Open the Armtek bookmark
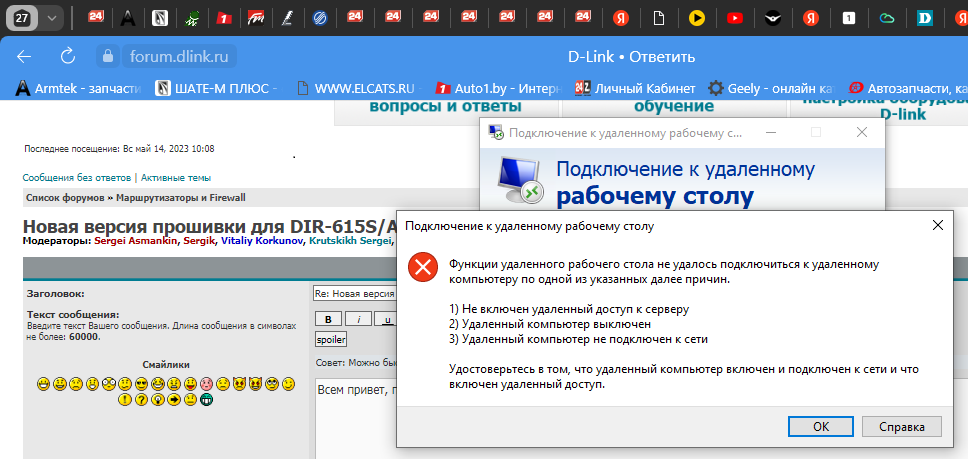This screenshot has width=968, height=459. [x=78, y=88]
